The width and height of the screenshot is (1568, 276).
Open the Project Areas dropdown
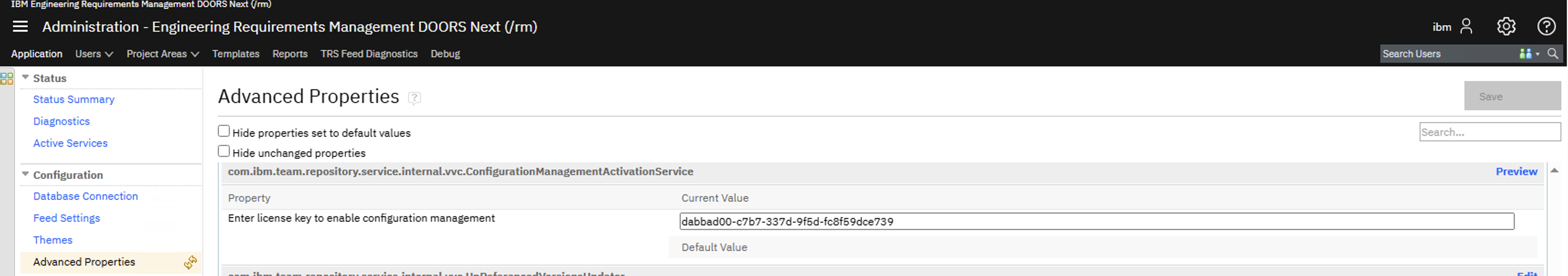tap(162, 53)
